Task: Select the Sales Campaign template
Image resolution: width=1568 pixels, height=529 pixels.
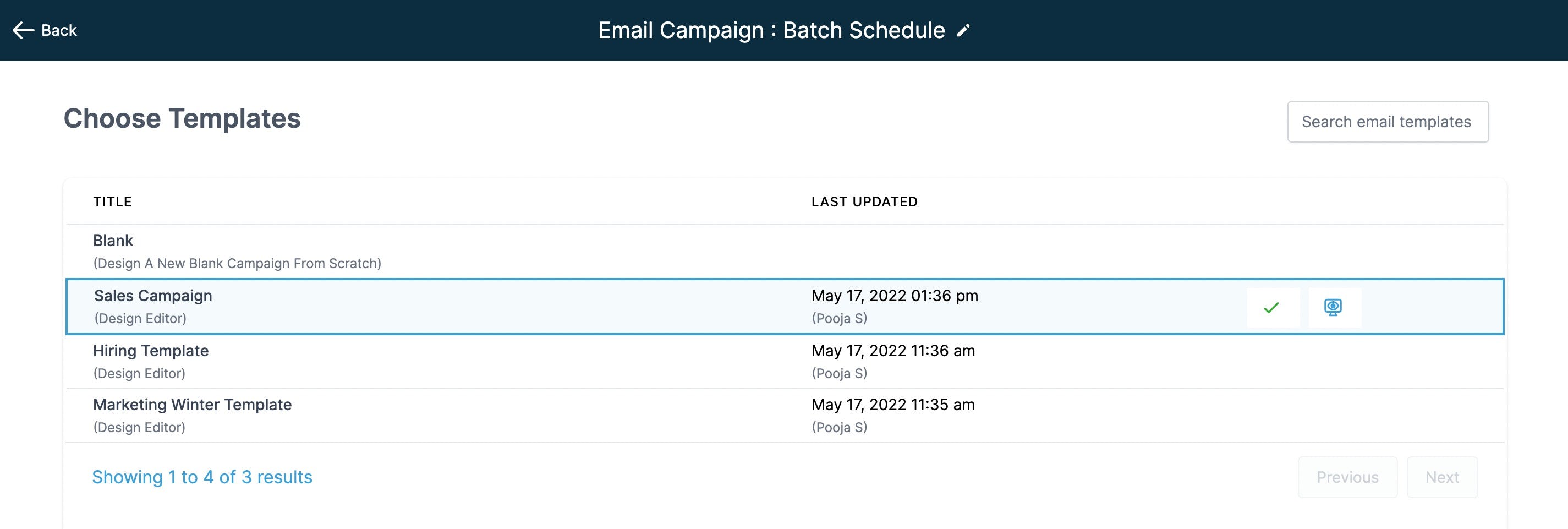Action: pyautogui.click(x=153, y=296)
